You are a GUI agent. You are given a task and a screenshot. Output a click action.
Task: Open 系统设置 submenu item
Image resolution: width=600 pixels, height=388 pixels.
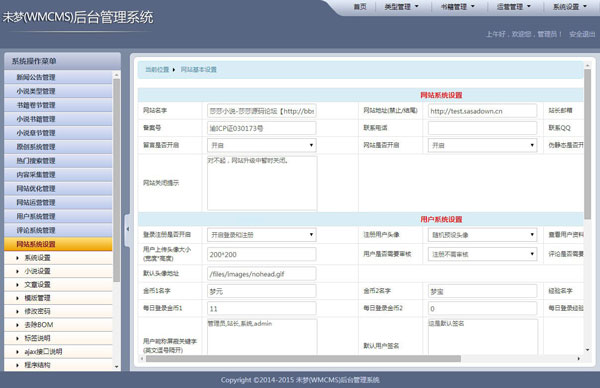[x=58, y=258]
